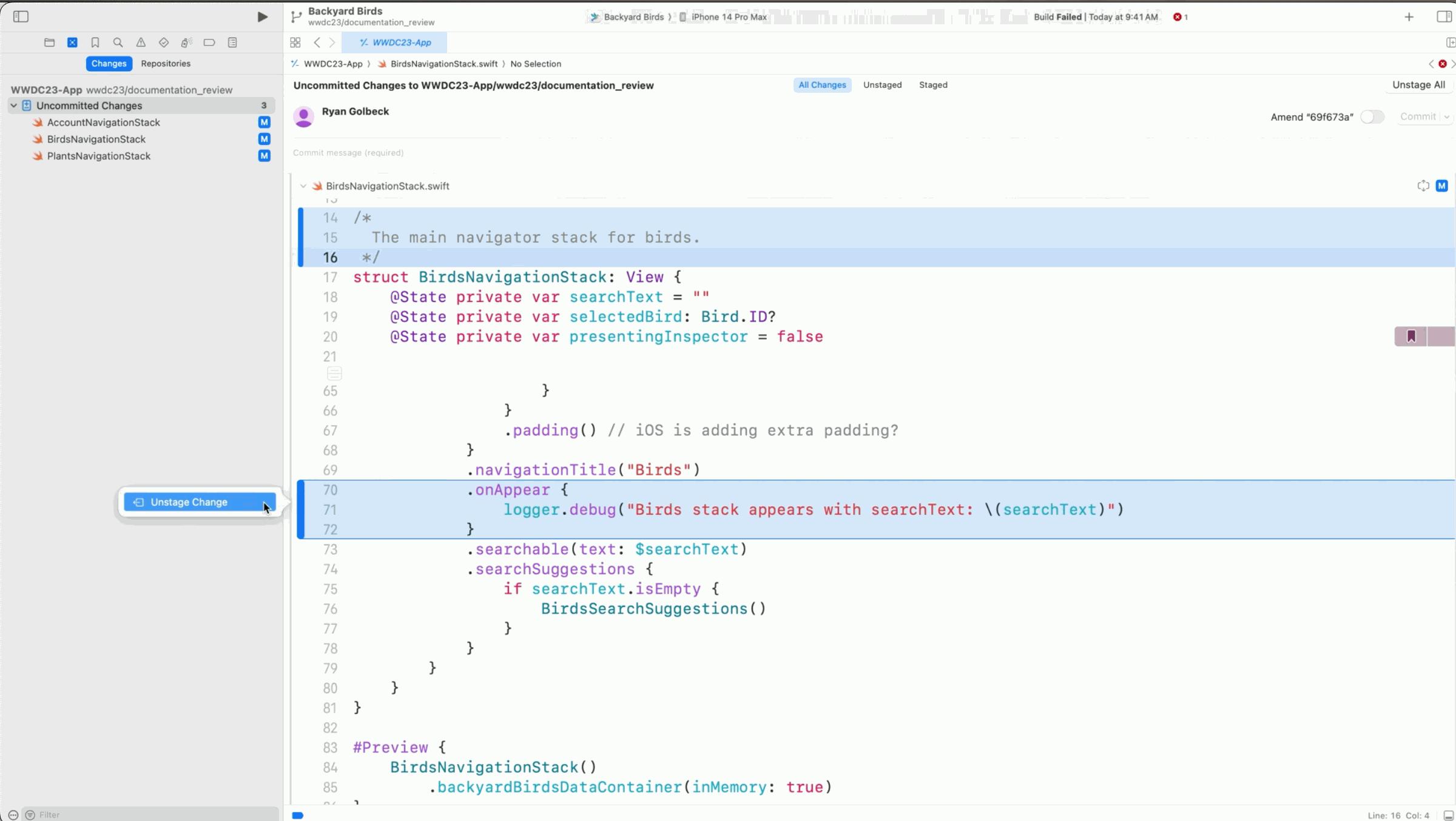Open the Project navigator folder icon
The width and height of the screenshot is (1456, 821).
point(49,42)
